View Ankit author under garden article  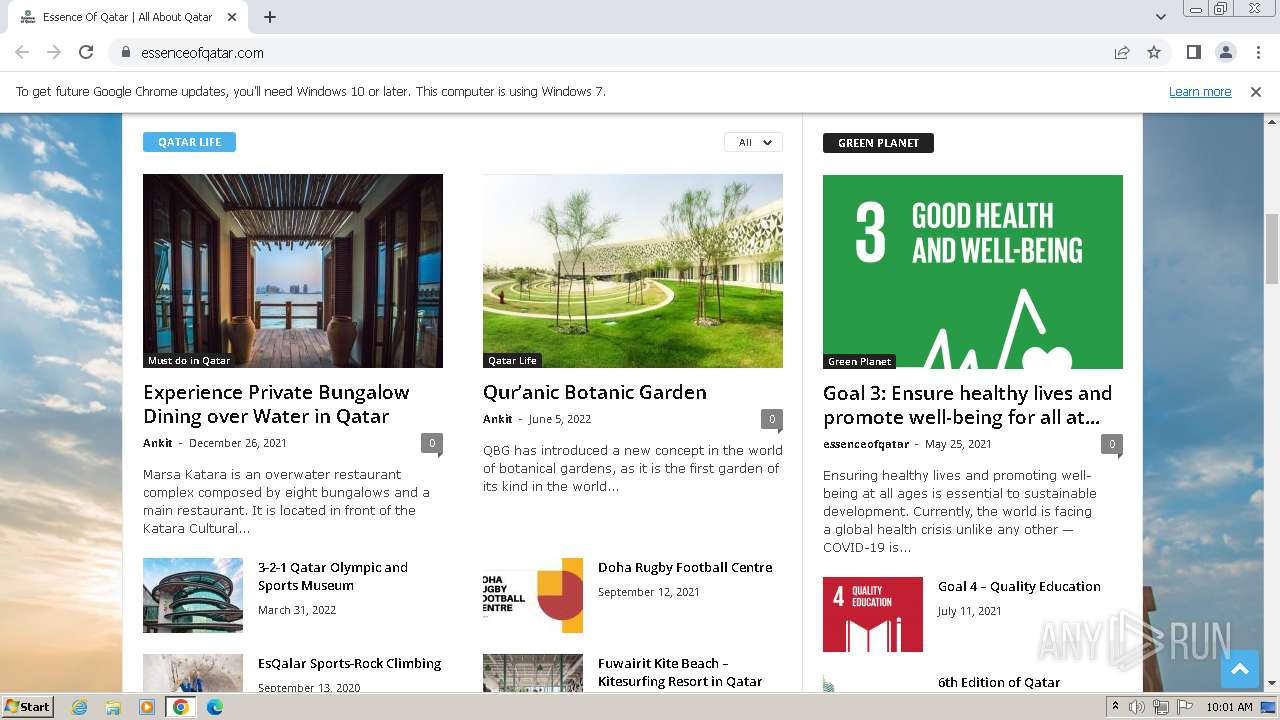[498, 419]
